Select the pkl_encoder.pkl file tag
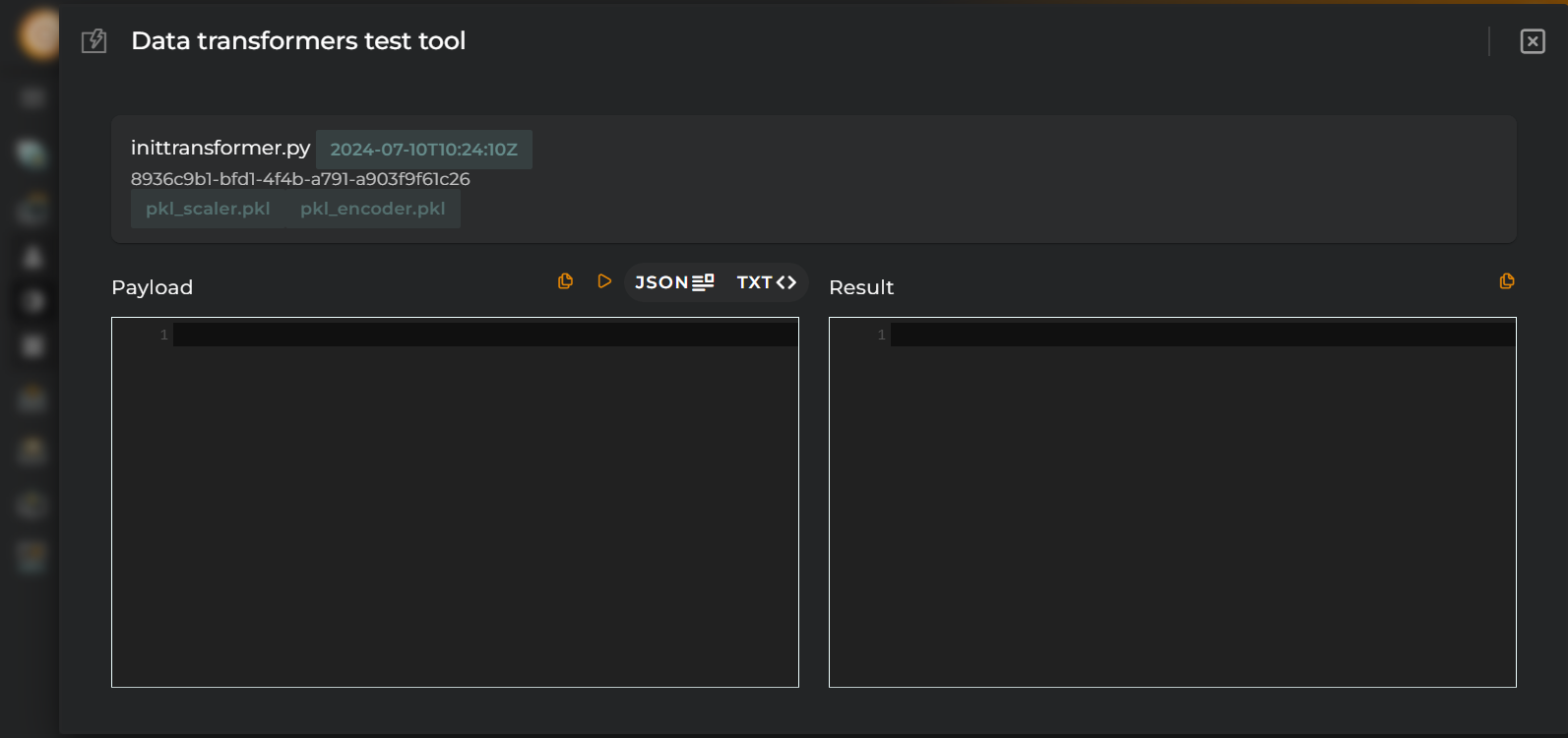 (373, 209)
